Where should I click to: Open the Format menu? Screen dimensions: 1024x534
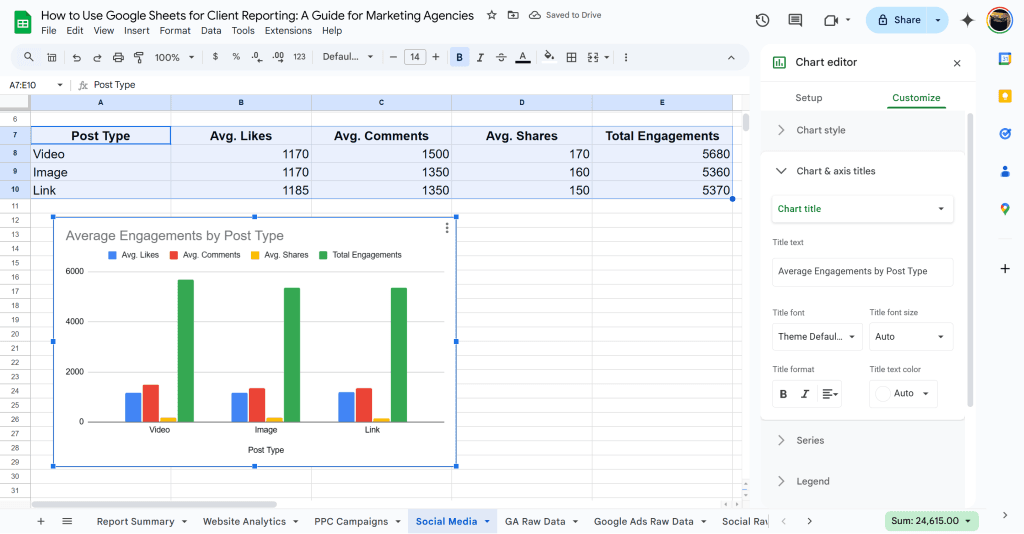click(175, 31)
